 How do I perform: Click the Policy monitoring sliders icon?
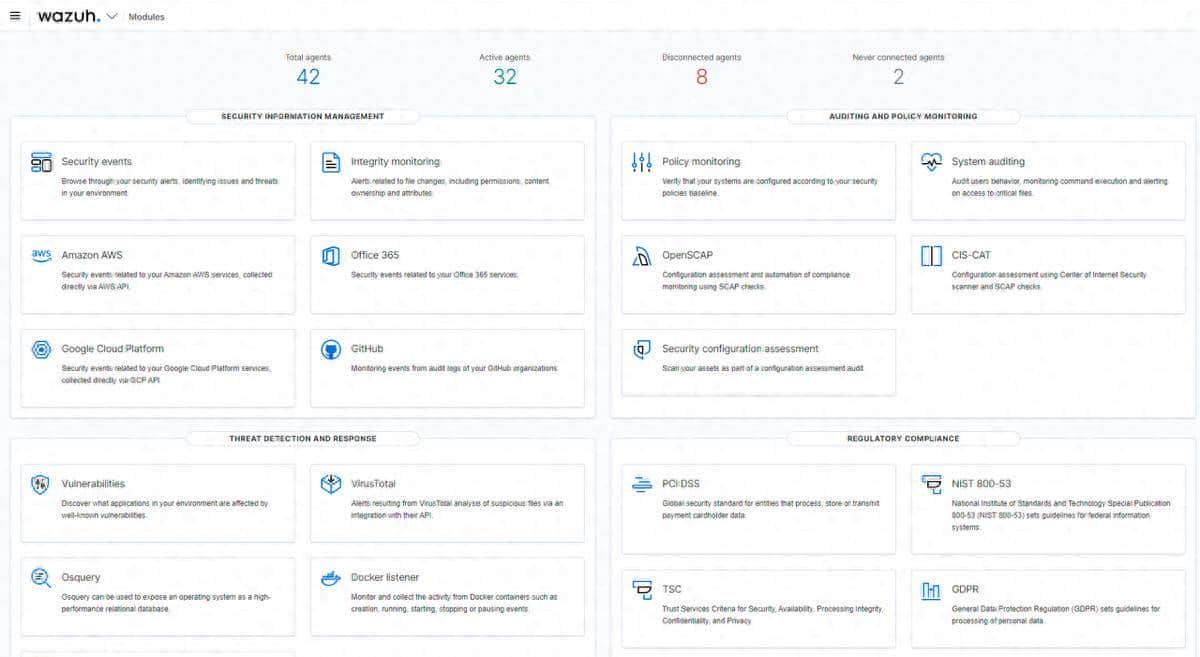(641, 162)
